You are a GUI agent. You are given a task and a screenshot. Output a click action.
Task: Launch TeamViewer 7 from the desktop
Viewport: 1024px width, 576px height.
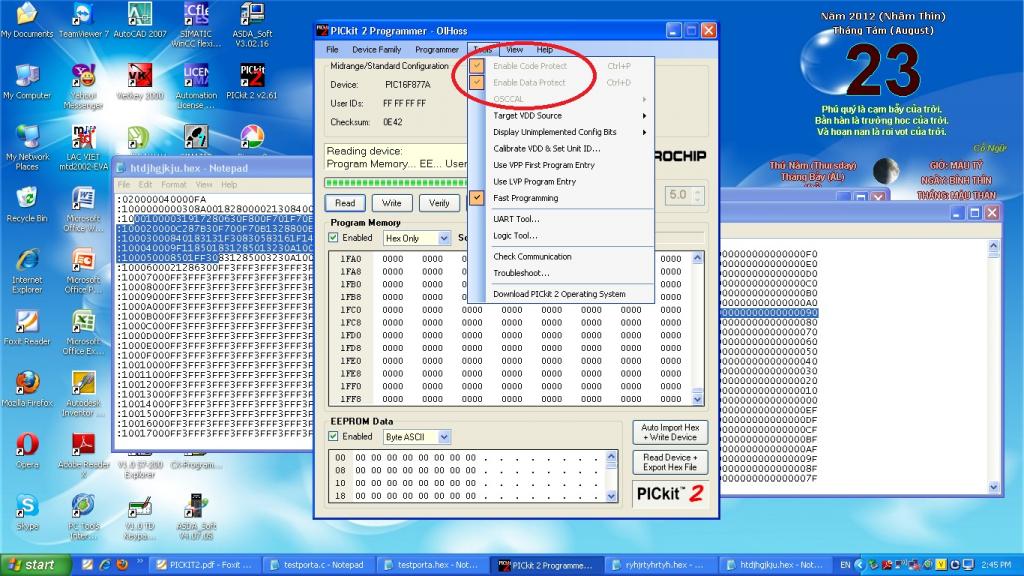click(x=83, y=16)
